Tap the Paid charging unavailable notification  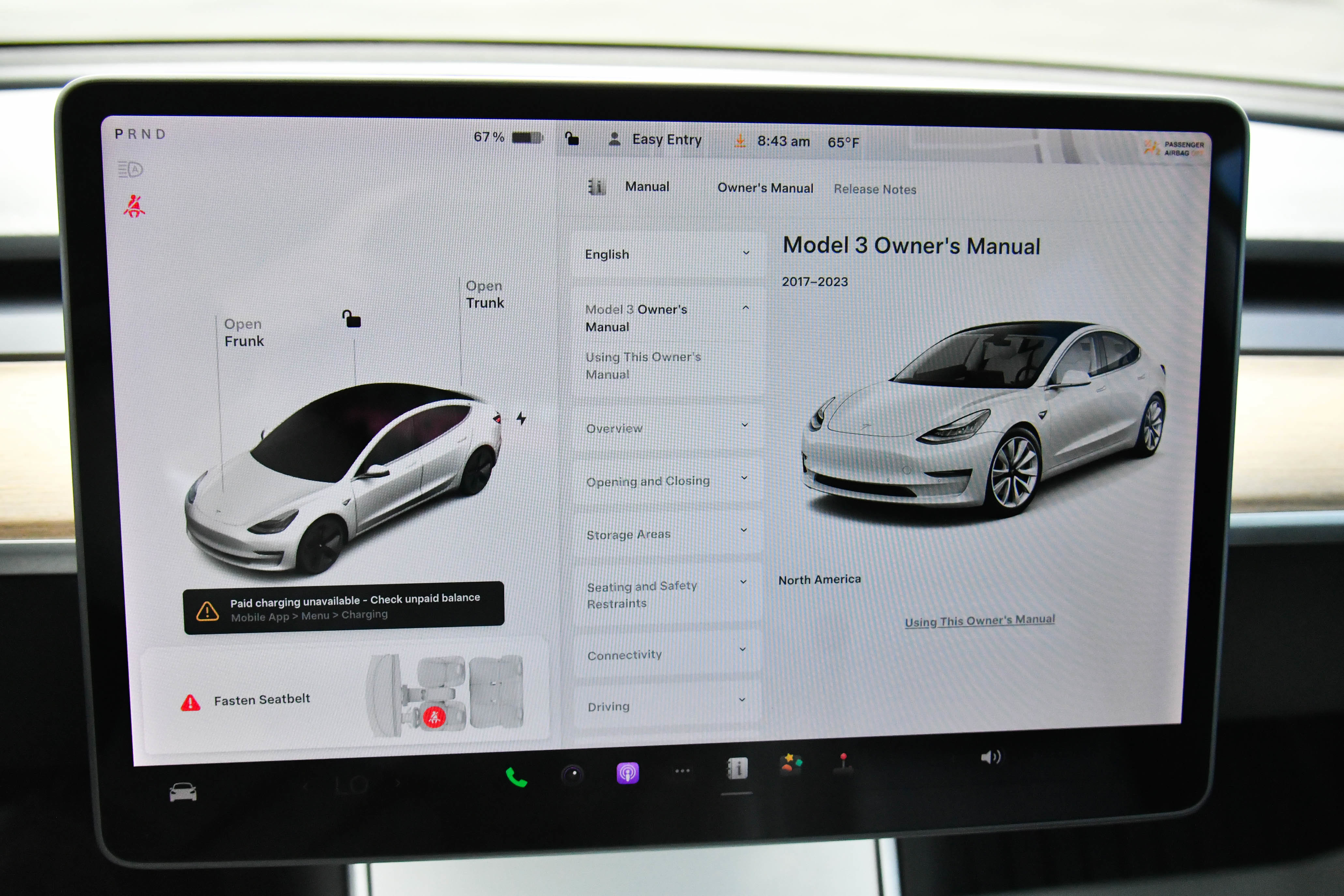(x=343, y=607)
